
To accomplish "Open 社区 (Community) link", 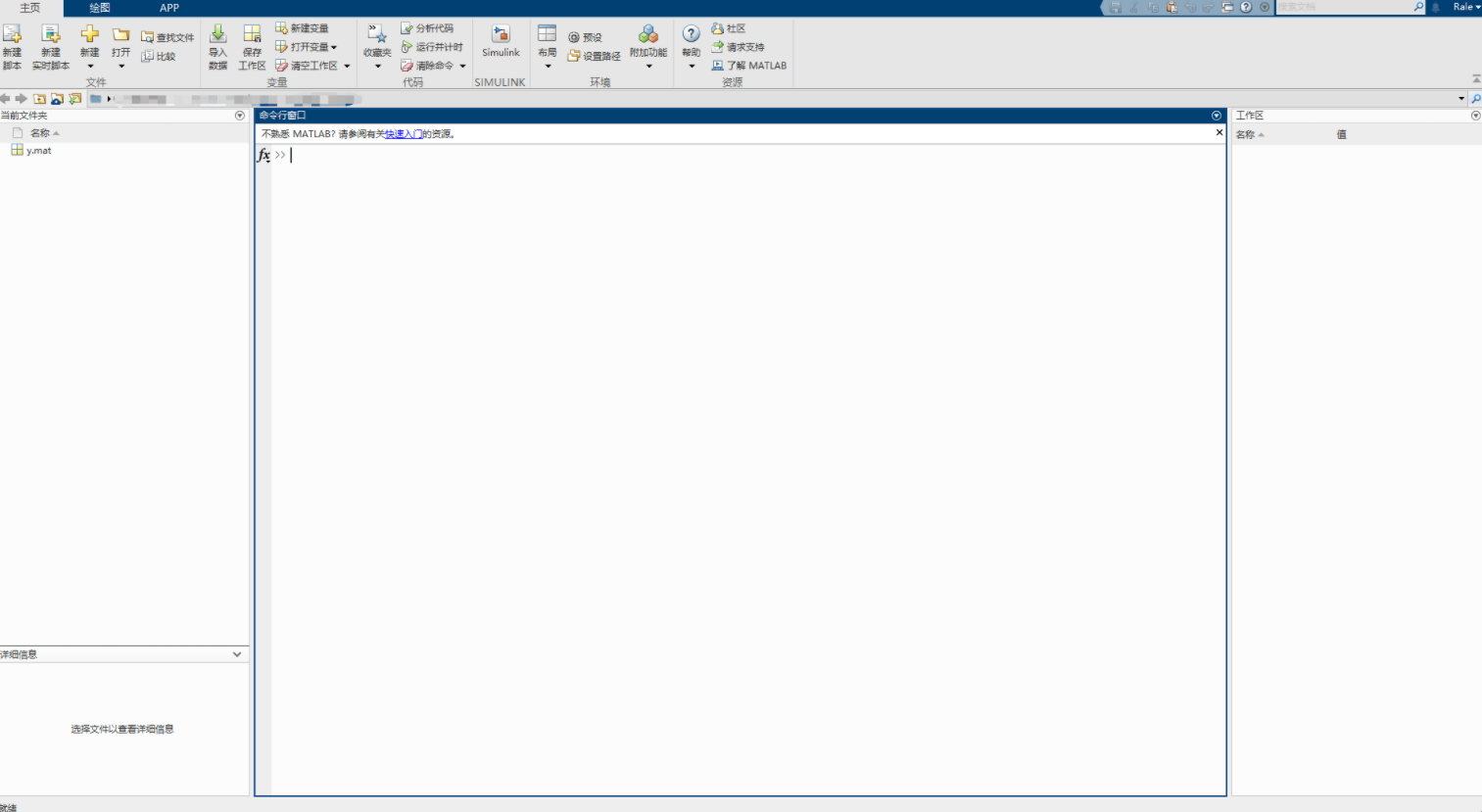I will click(x=728, y=28).
